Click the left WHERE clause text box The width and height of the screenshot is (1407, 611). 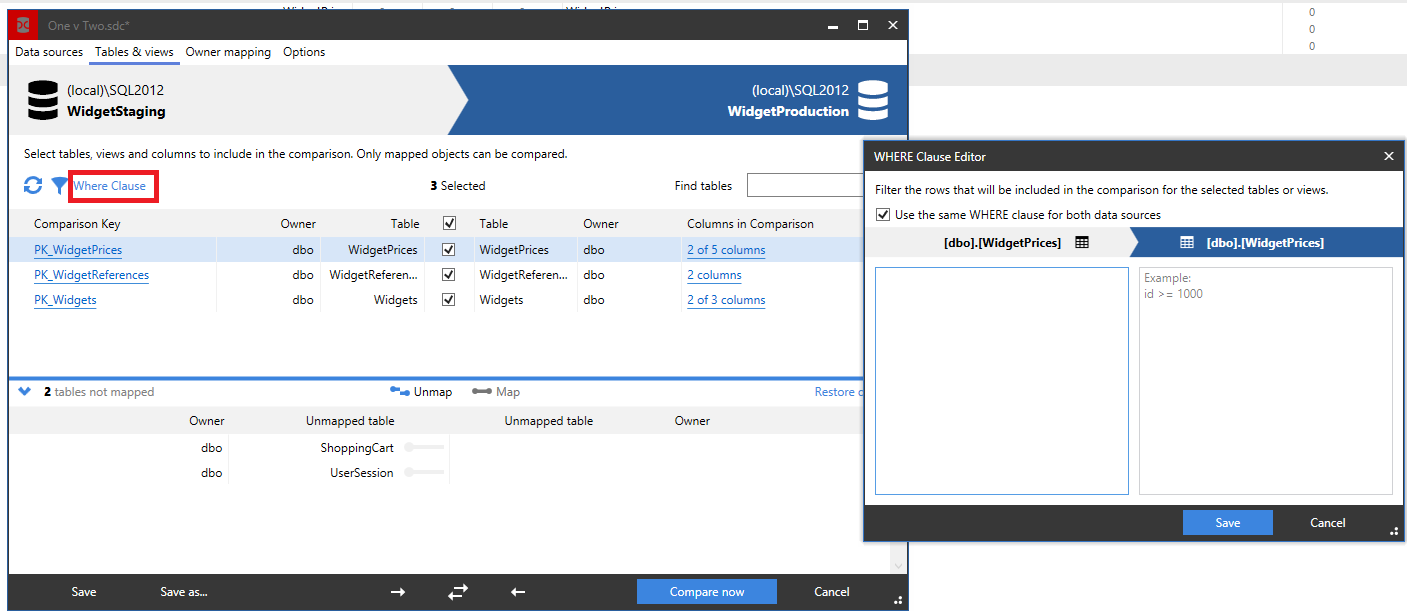tap(1001, 380)
